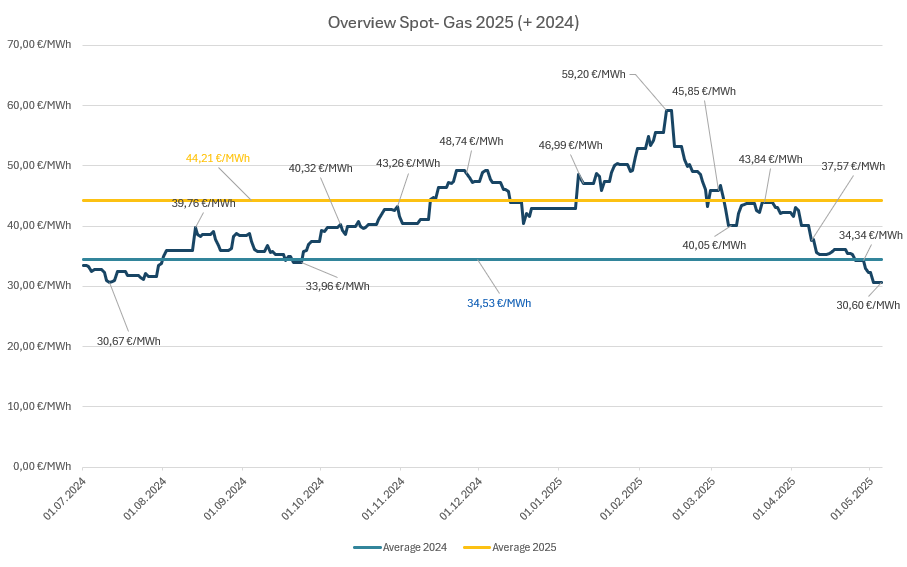Click the 45,85 €/MWh data label
The width and height of the screenshot is (907, 567).
tap(703, 91)
